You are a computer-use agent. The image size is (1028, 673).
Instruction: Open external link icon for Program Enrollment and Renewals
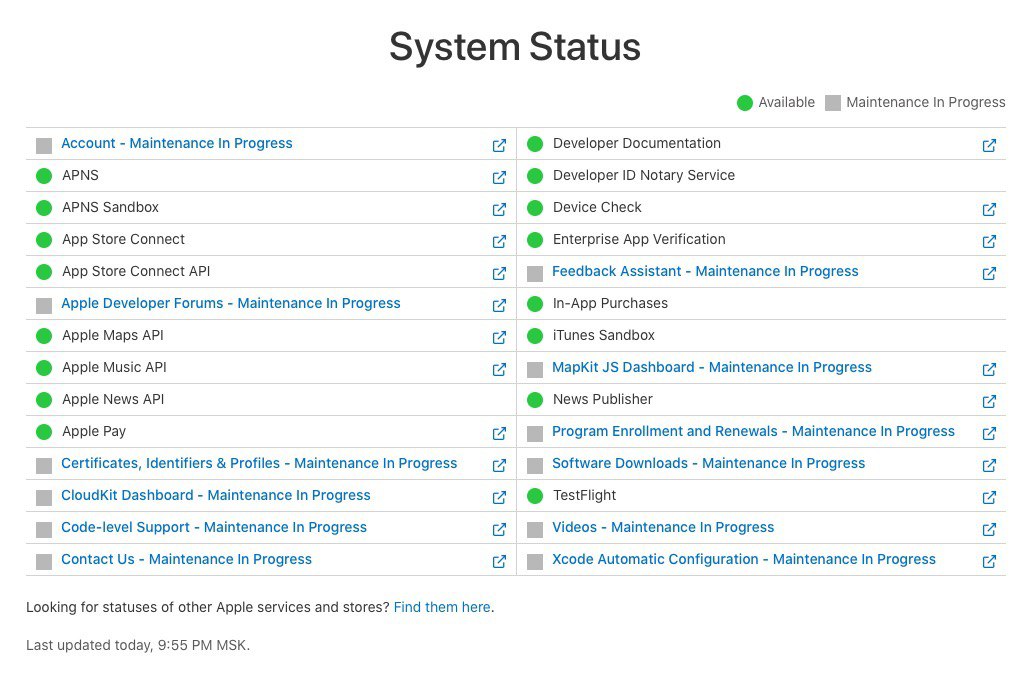[x=989, y=434]
